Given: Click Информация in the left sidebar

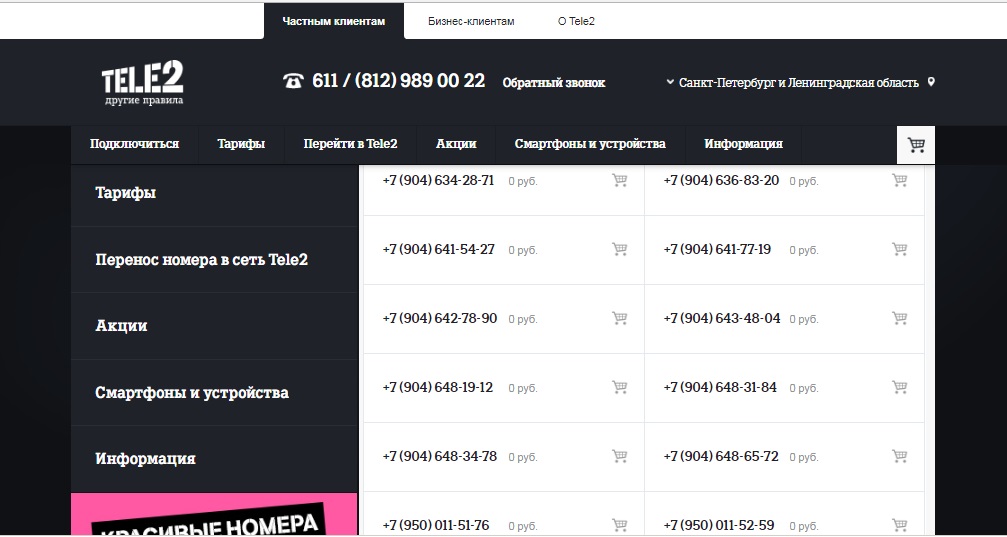Looking at the screenshot, I should (x=145, y=459).
